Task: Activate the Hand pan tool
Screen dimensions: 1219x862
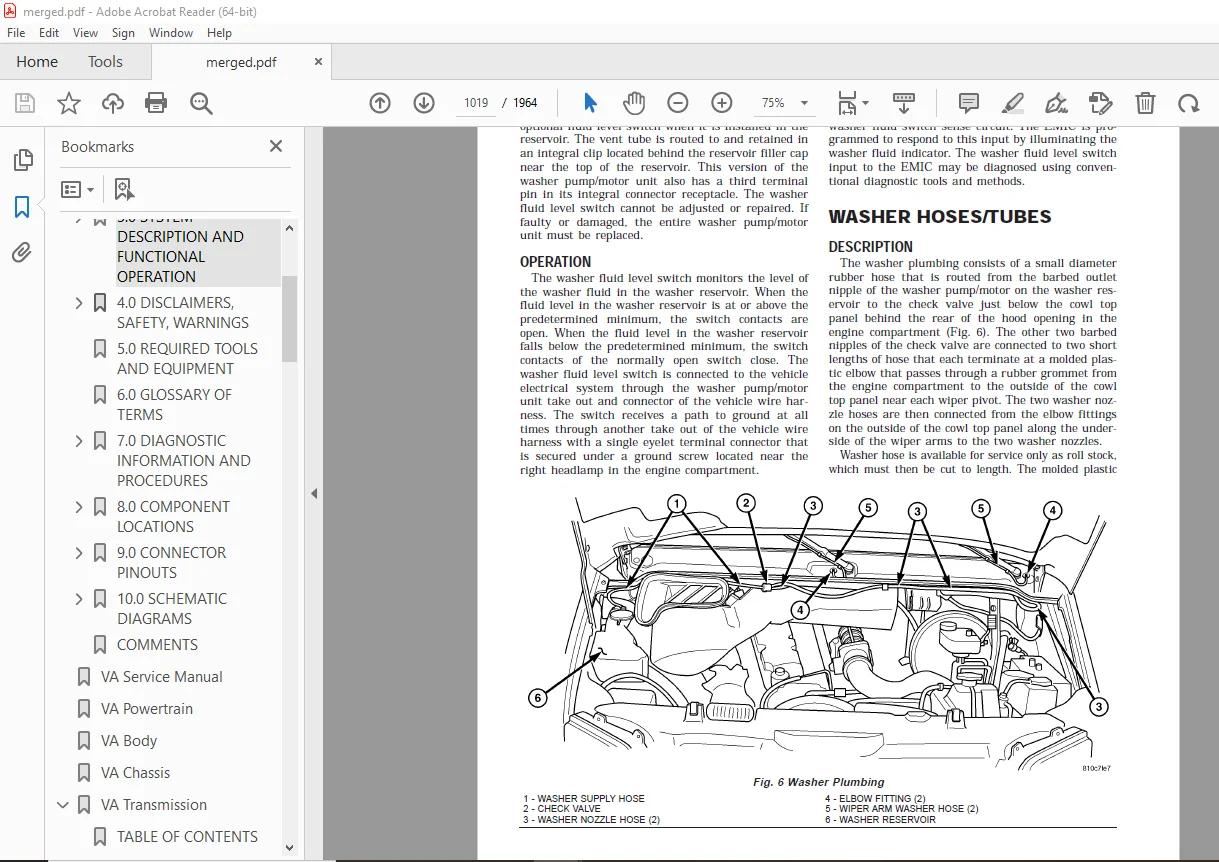Action: point(634,103)
